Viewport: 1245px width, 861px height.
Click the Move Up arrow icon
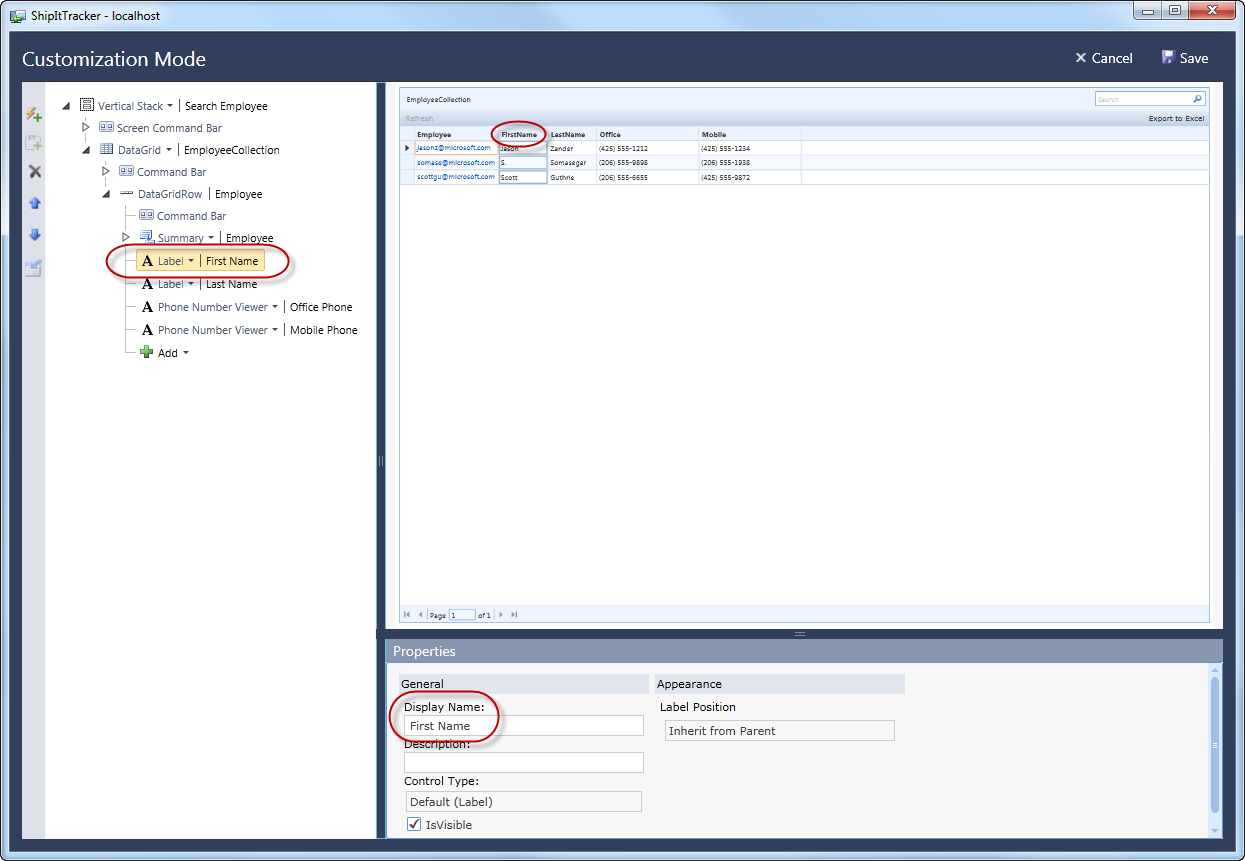tap(33, 202)
